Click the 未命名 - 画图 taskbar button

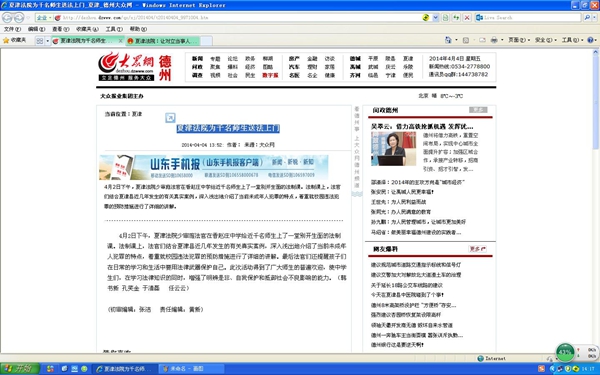(x=191, y=369)
